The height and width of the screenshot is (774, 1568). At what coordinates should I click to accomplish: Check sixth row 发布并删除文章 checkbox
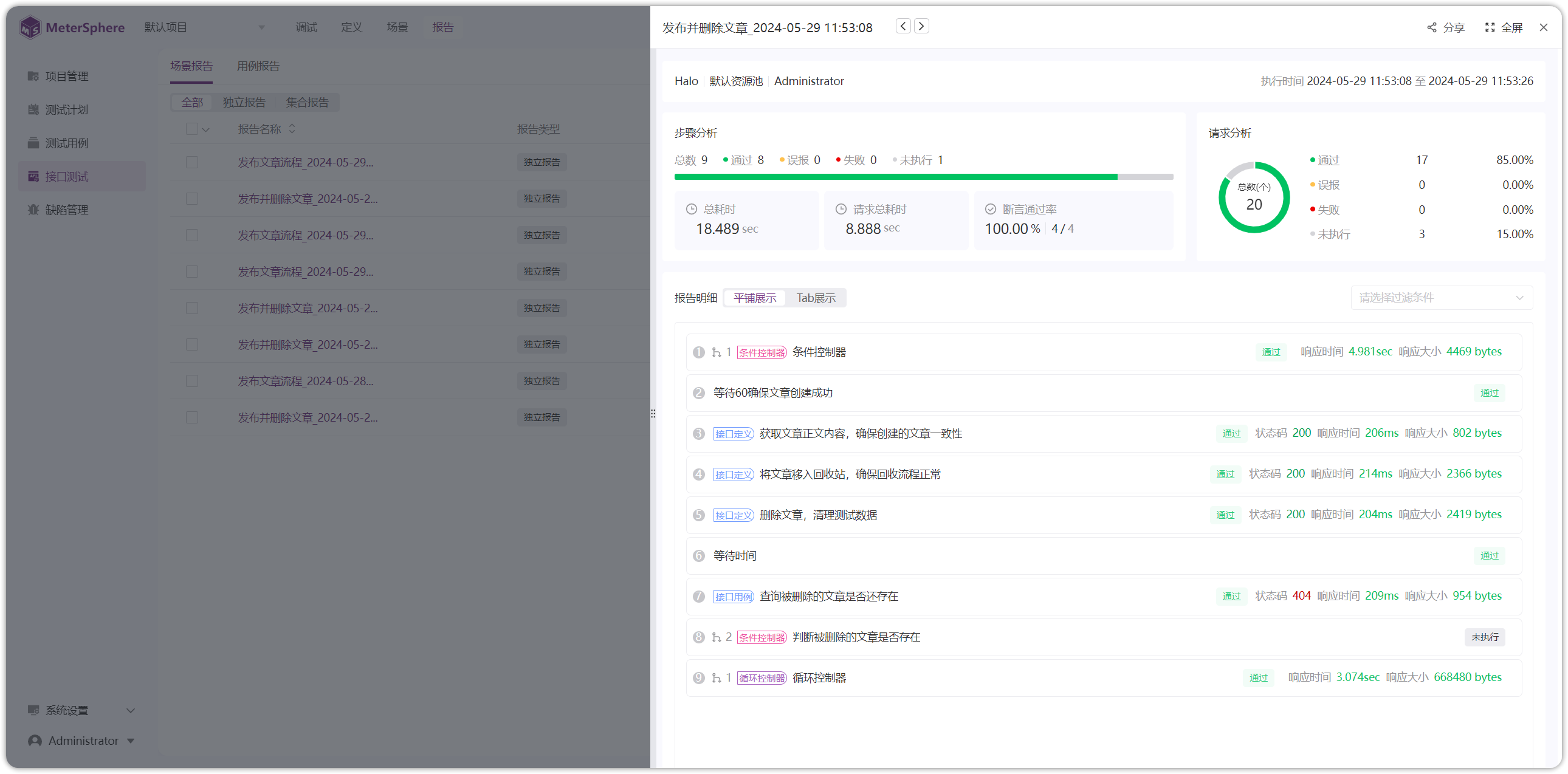(191, 345)
